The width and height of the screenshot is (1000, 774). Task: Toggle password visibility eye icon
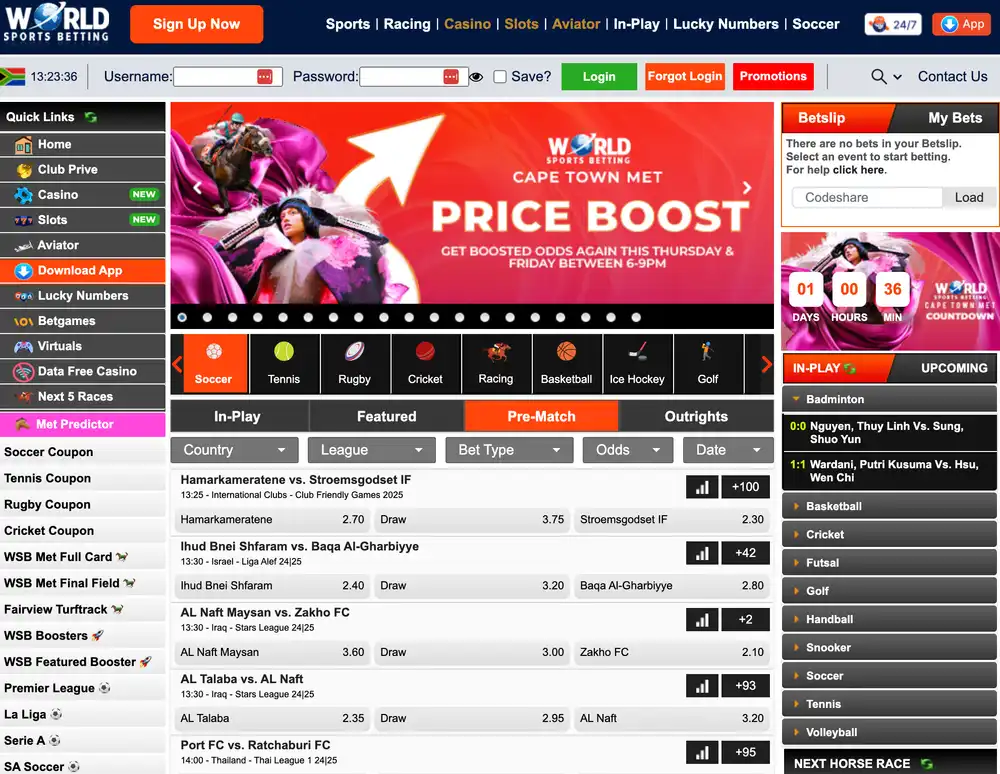[x=476, y=77]
